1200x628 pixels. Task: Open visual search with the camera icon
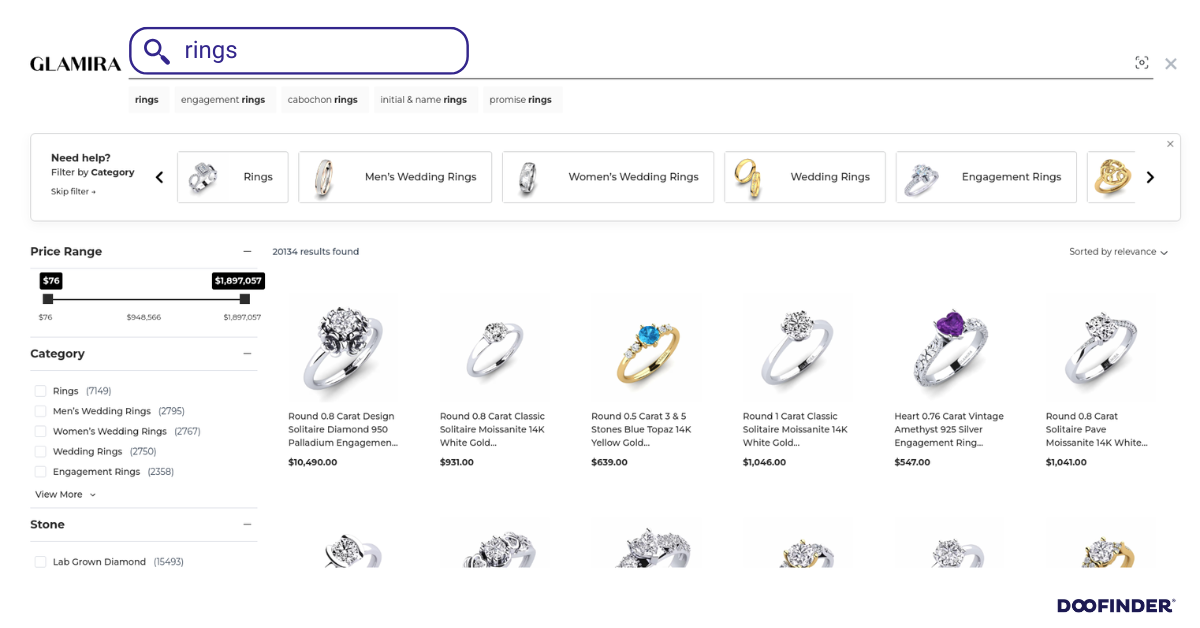pos(1142,62)
